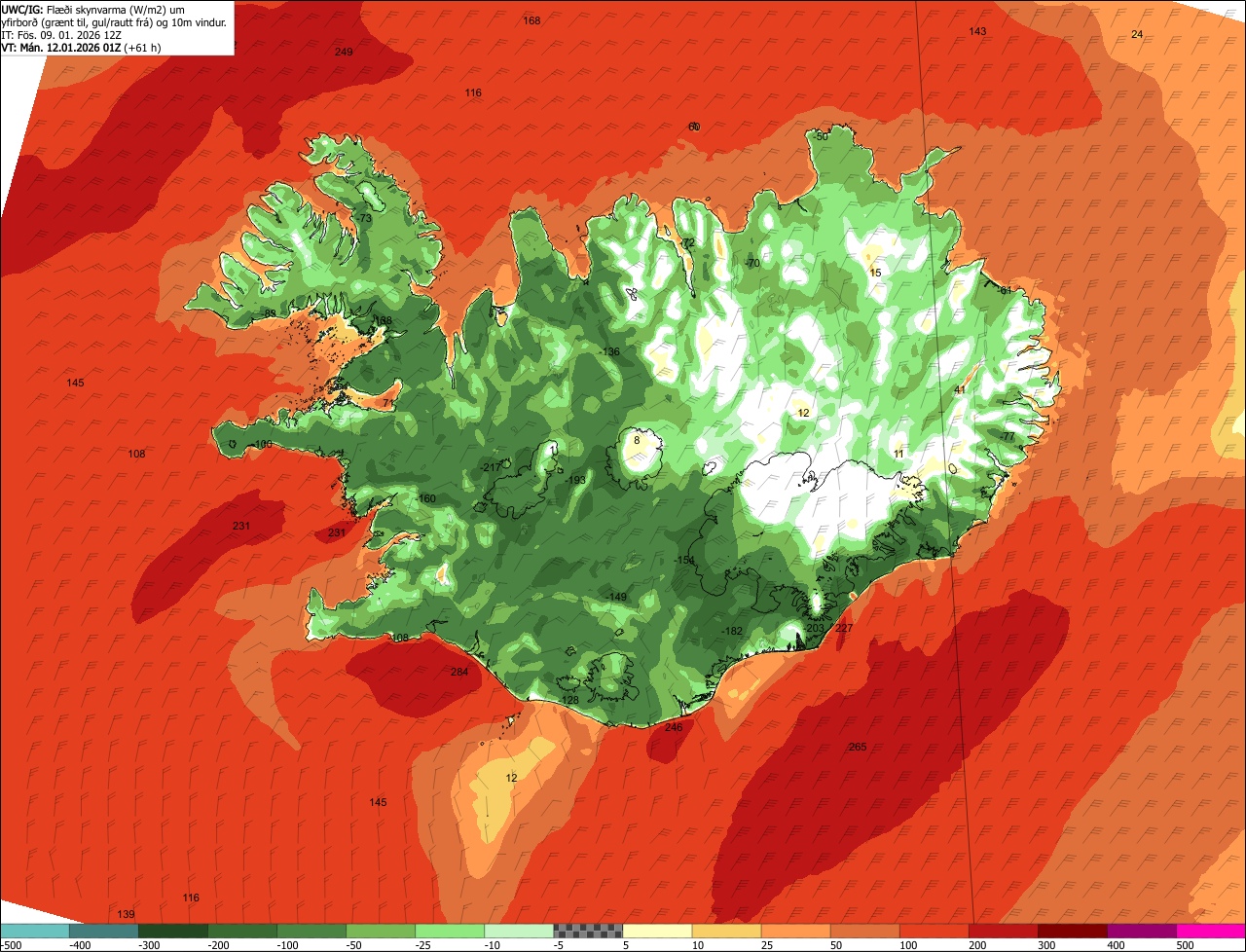The height and width of the screenshot is (952, 1246).
Task: Click the 139 value in the bottom-left corner
Action: coord(126,914)
